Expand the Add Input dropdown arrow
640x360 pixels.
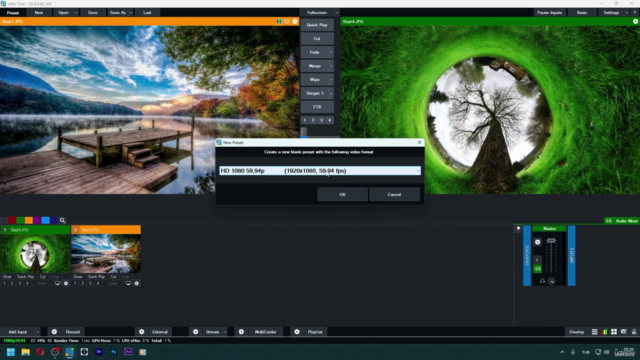(38, 332)
